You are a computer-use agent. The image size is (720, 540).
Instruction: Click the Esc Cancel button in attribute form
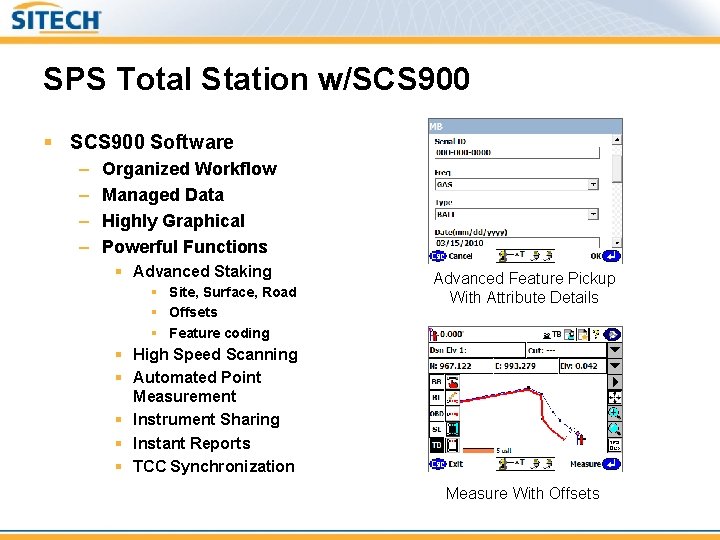point(451,256)
